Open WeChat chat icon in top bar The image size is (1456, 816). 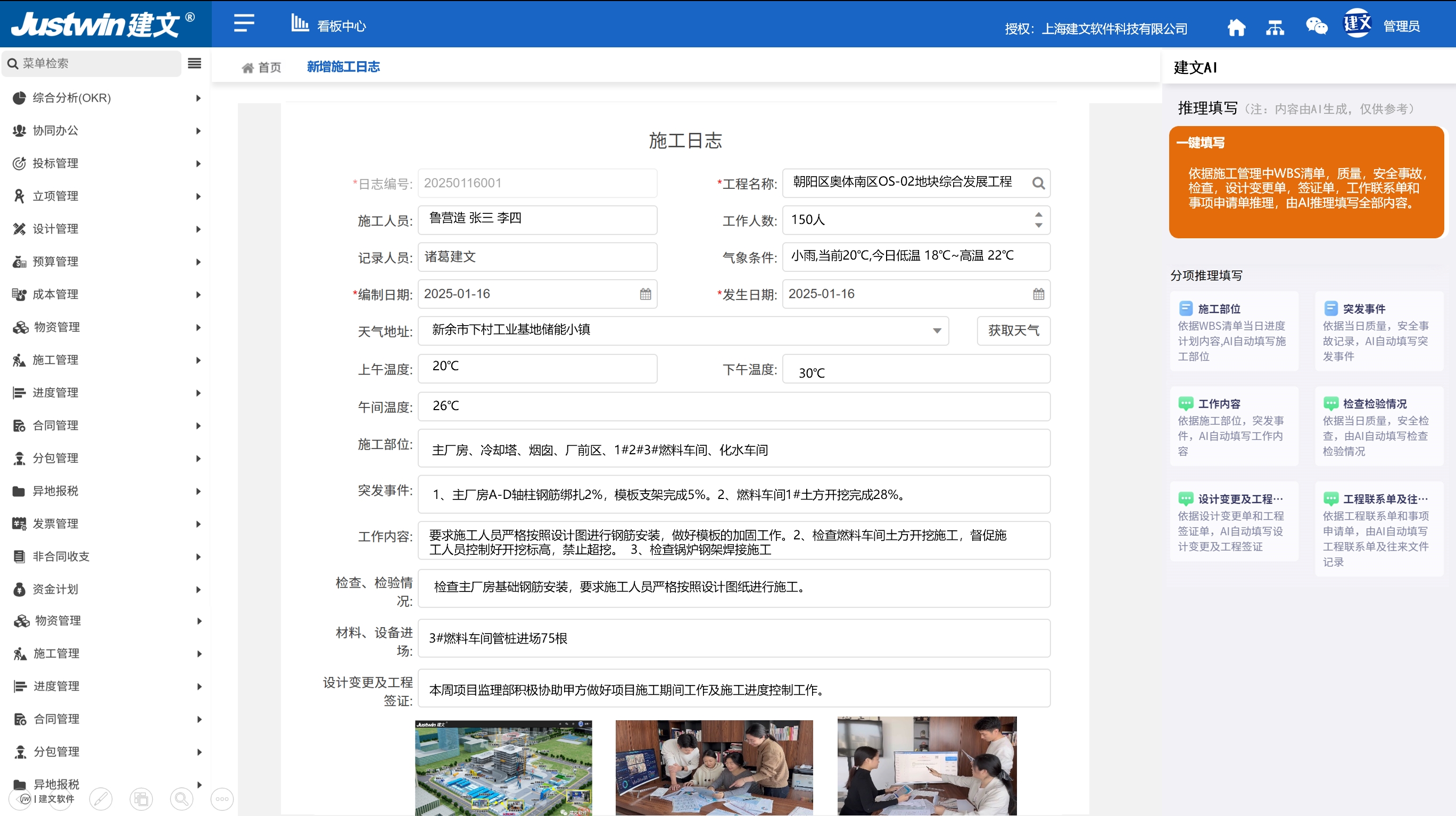1317,27
